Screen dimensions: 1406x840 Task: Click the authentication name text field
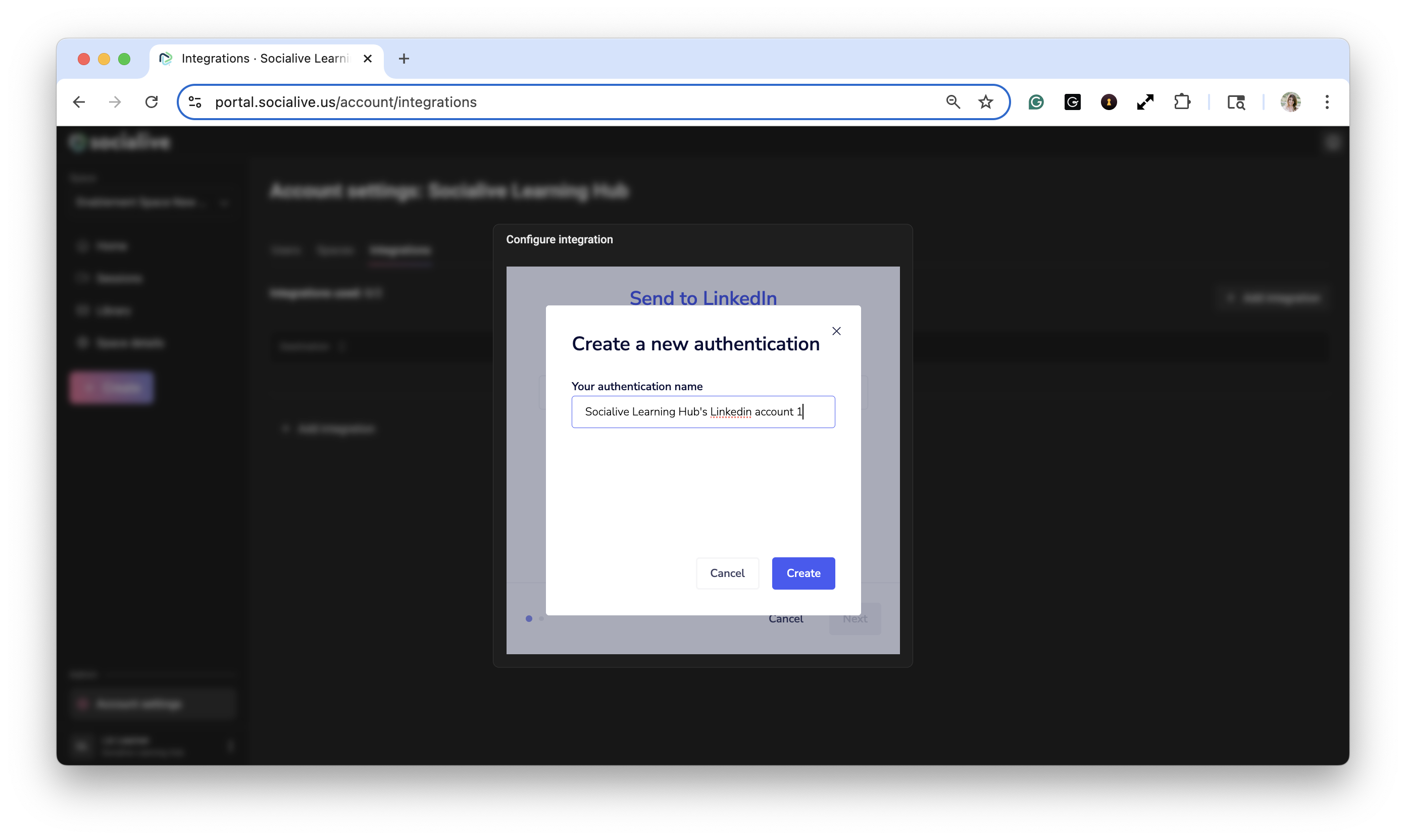coord(702,411)
